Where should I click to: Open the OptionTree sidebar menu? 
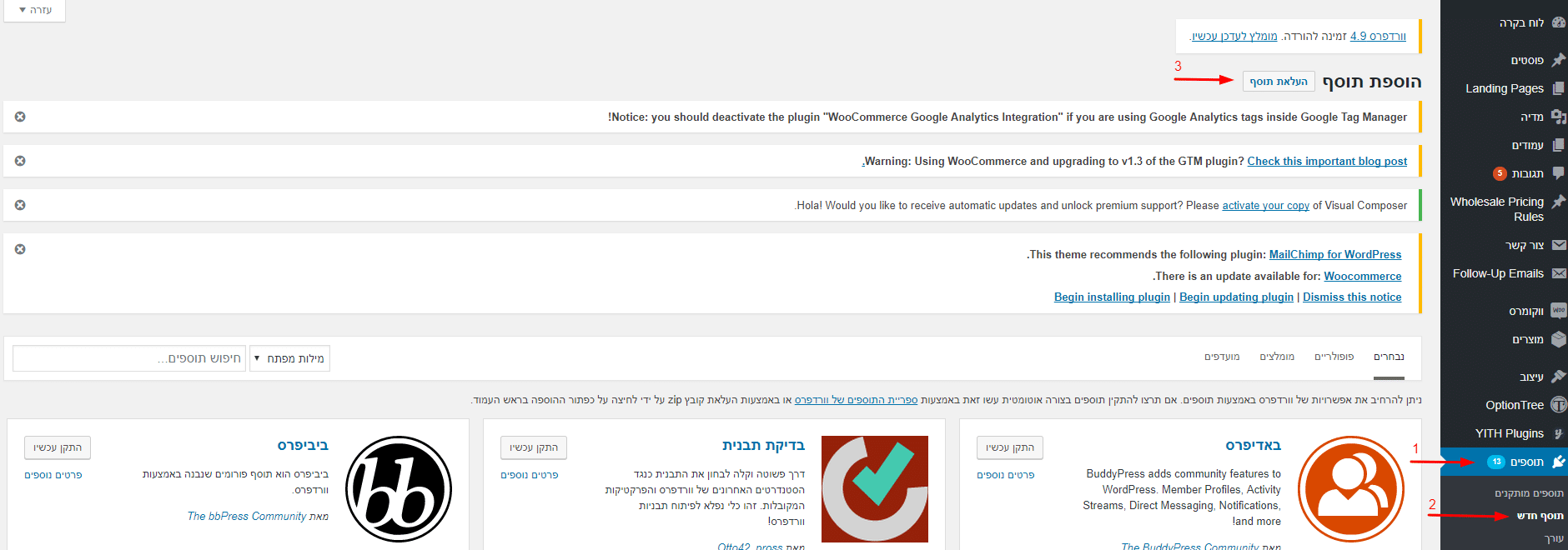(1504, 405)
